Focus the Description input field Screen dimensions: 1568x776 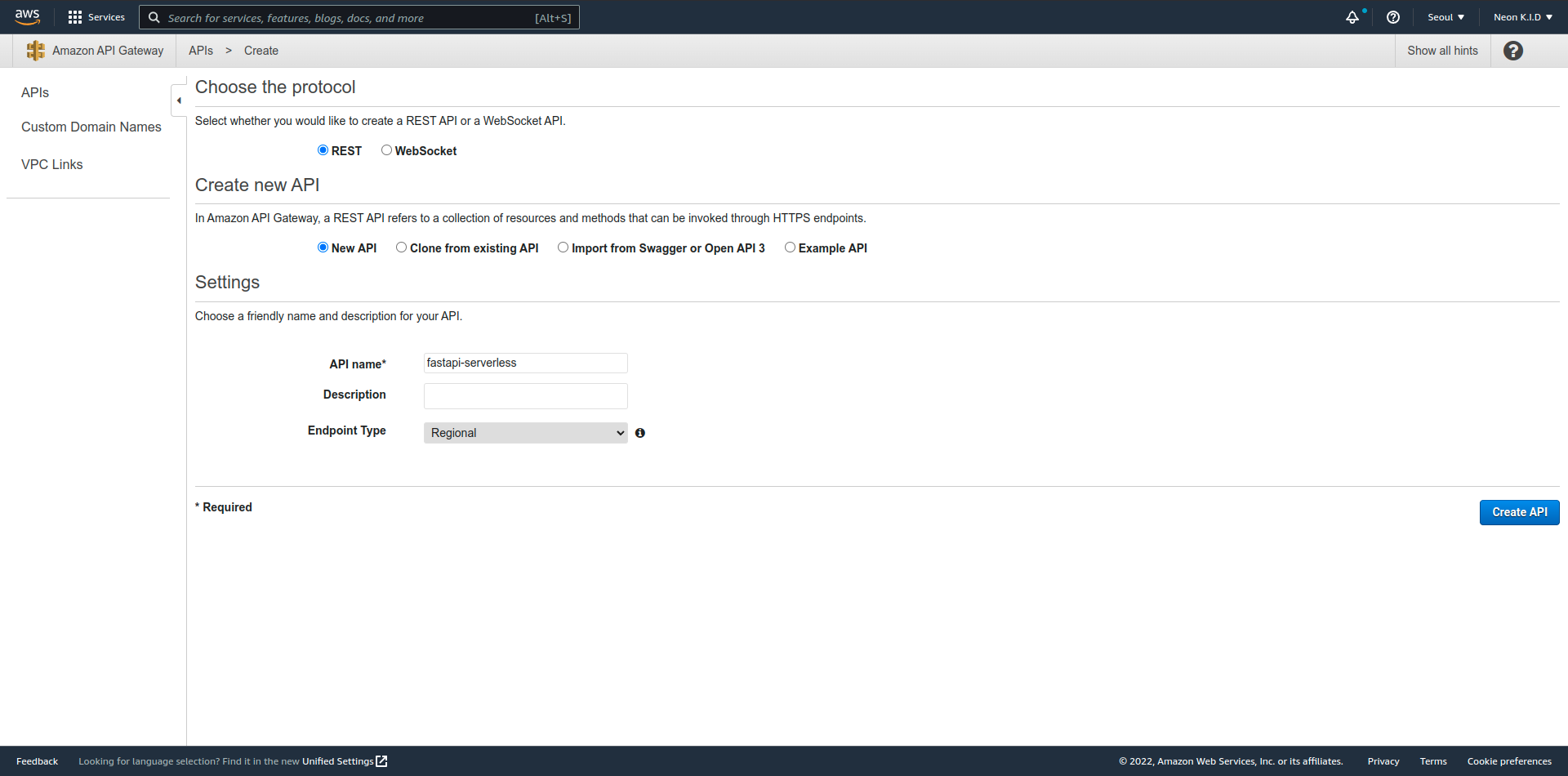(525, 396)
